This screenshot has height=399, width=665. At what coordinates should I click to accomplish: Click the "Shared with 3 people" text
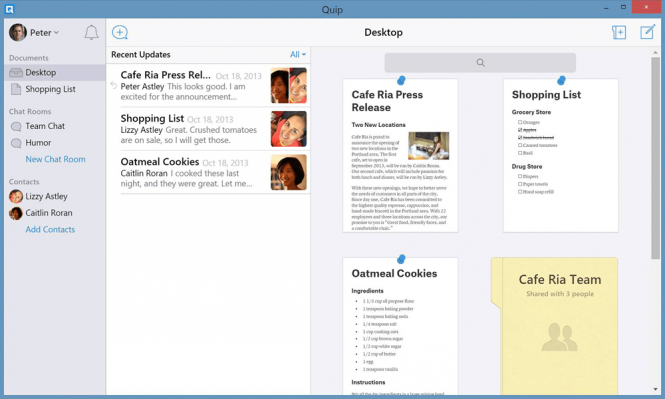pyautogui.click(x=560, y=294)
